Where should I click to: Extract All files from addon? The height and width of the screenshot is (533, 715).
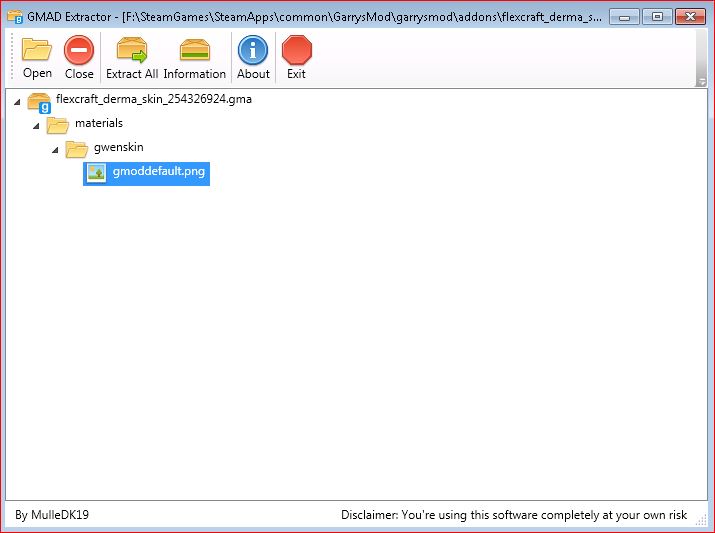132,58
